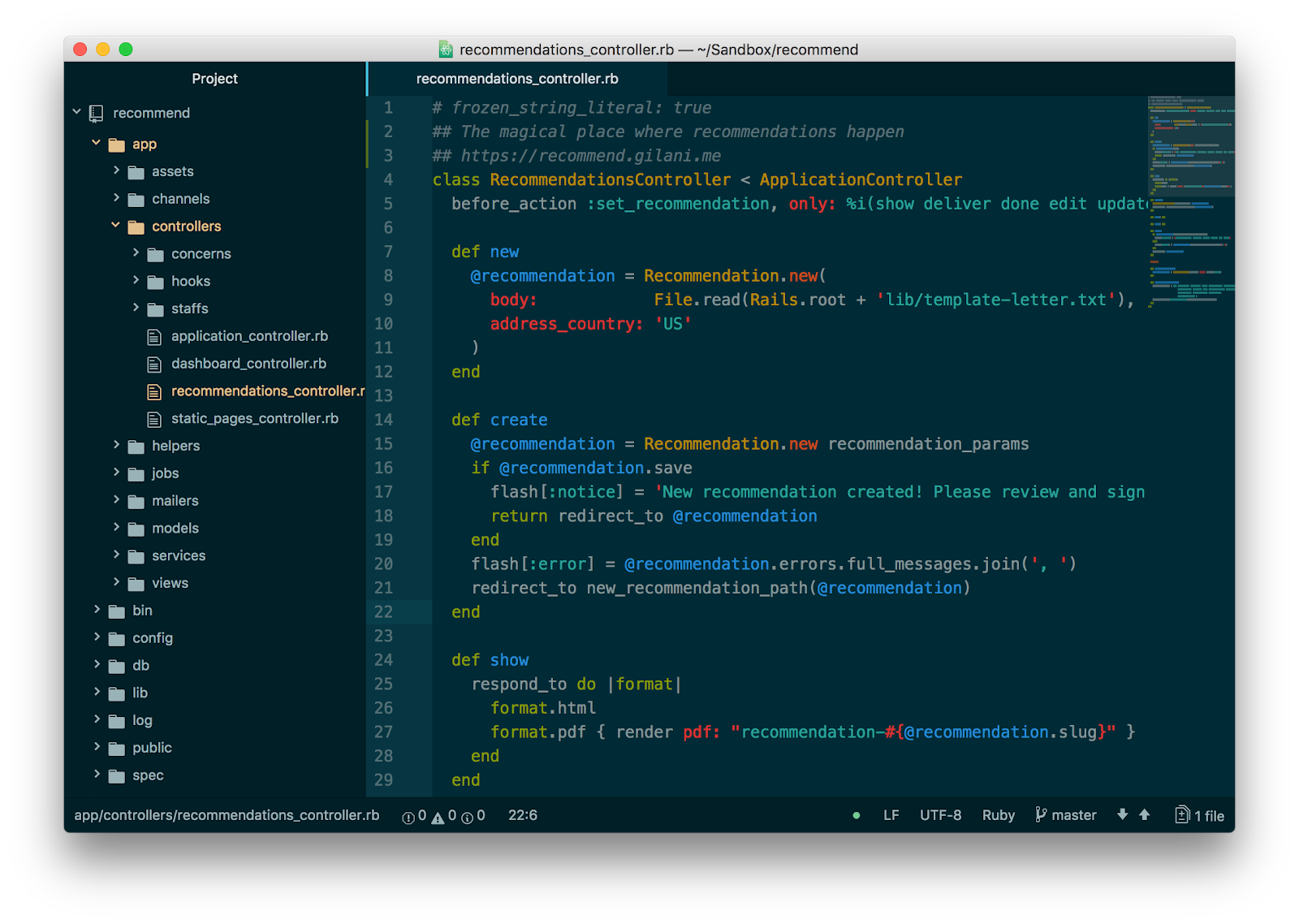Click the Ruby file icon in title bar

446,50
